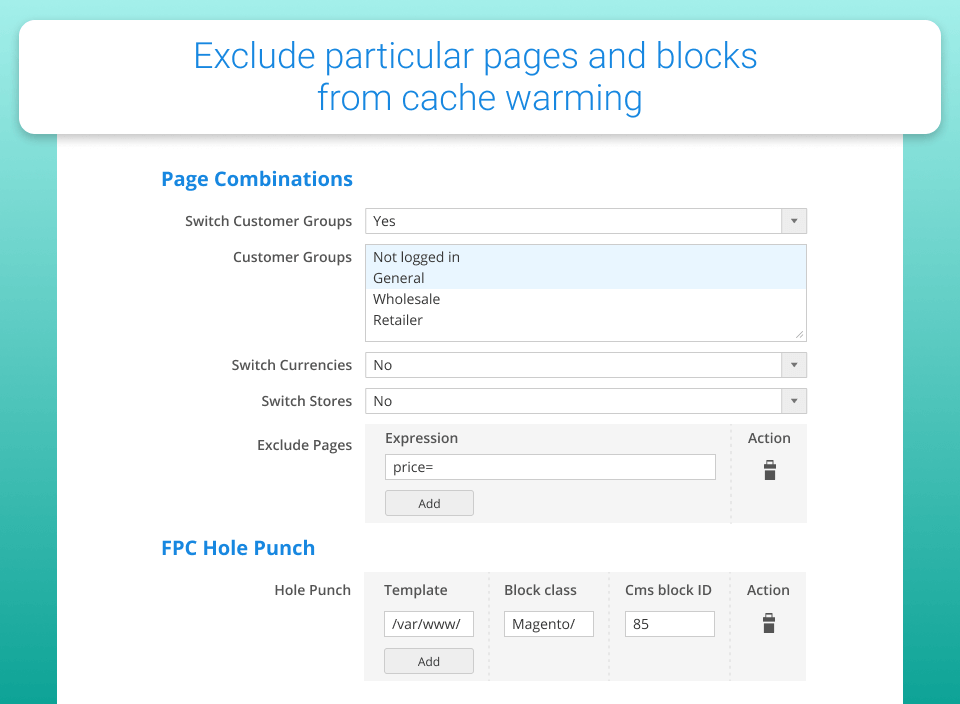Click the Block class input field
Screen dimensions: 960x704
pyautogui.click(x=548, y=624)
